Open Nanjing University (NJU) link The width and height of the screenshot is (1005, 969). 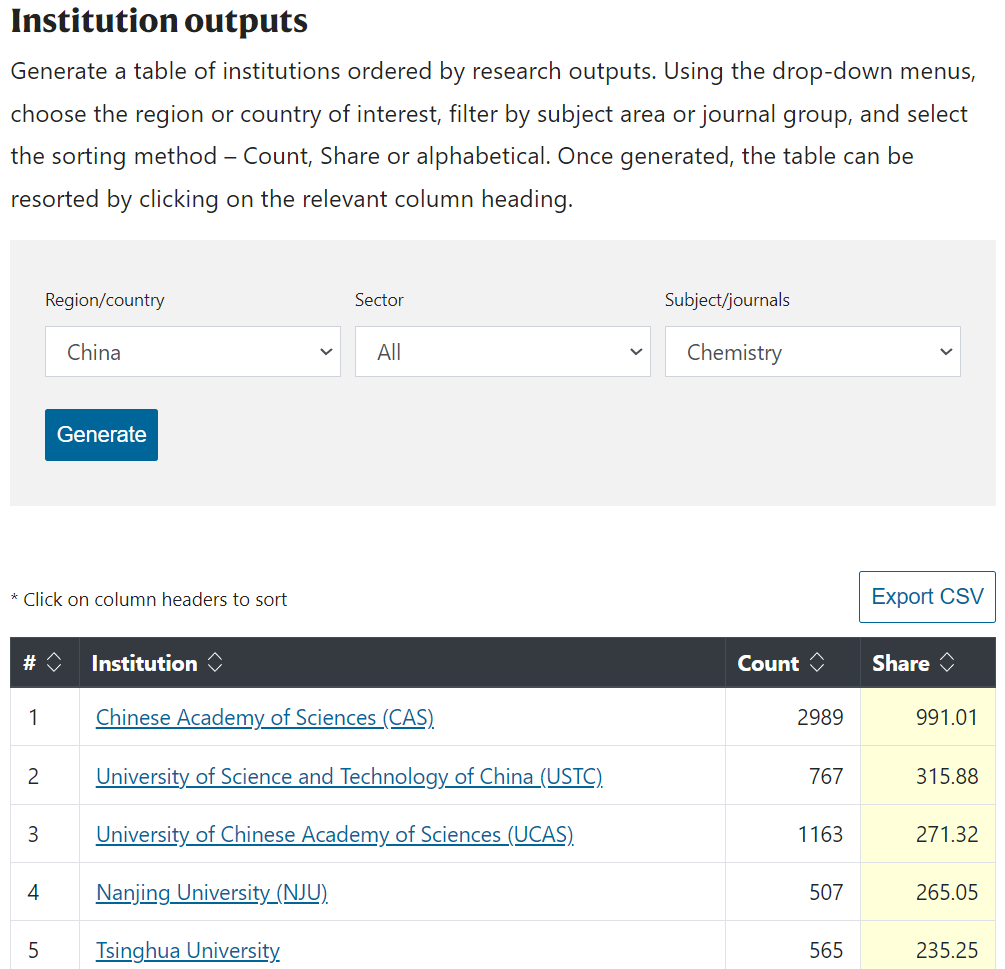pos(212,892)
